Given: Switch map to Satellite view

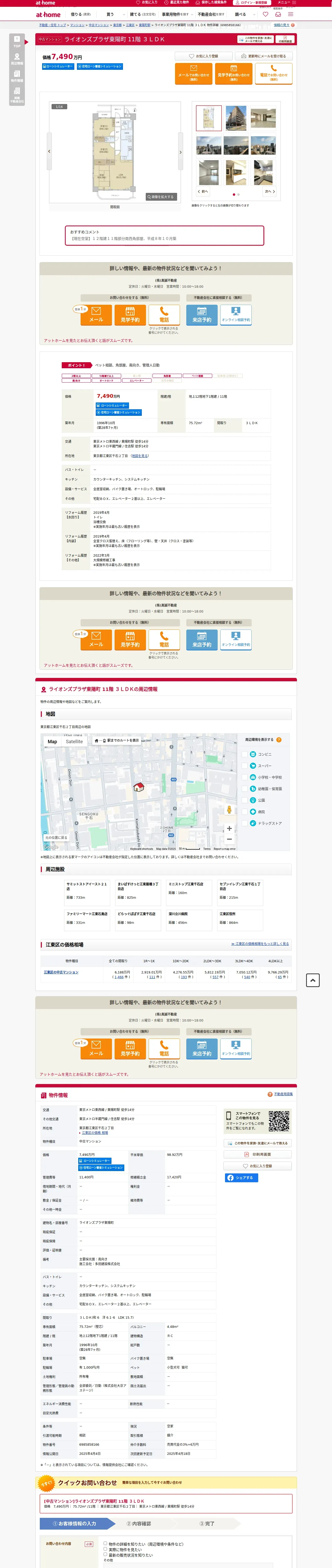Looking at the screenshot, I should click(x=74, y=741).
